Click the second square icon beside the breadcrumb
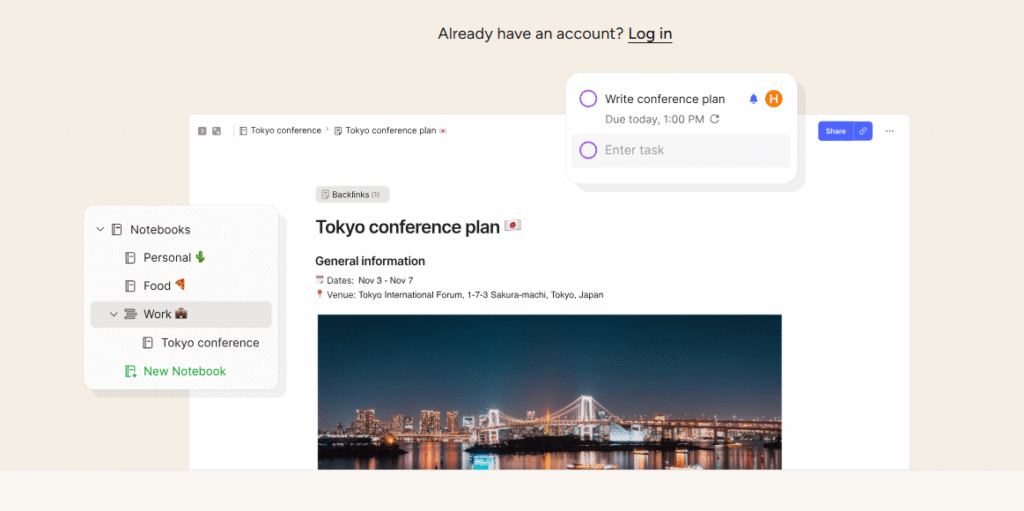 point(216,131)
